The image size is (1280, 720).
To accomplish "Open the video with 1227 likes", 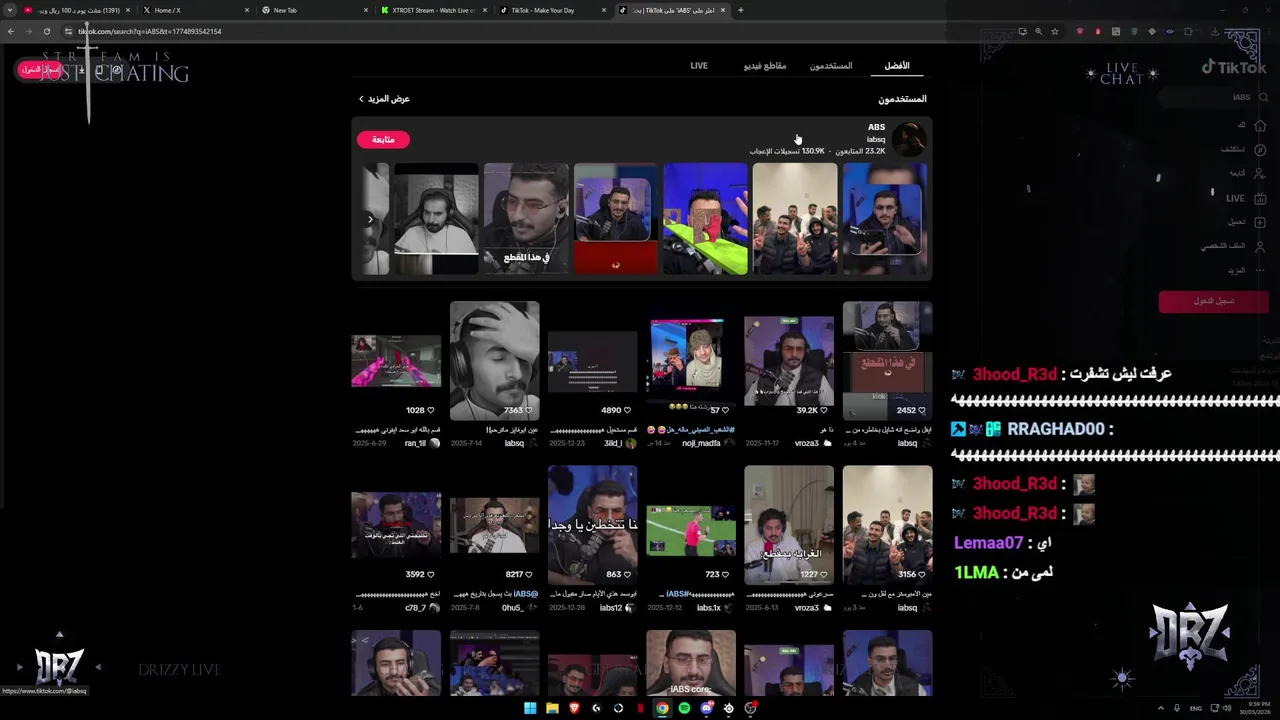I will 788,525.
